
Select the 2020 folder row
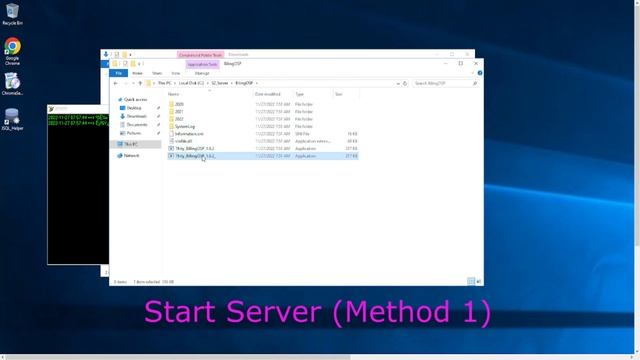(263, 104)
